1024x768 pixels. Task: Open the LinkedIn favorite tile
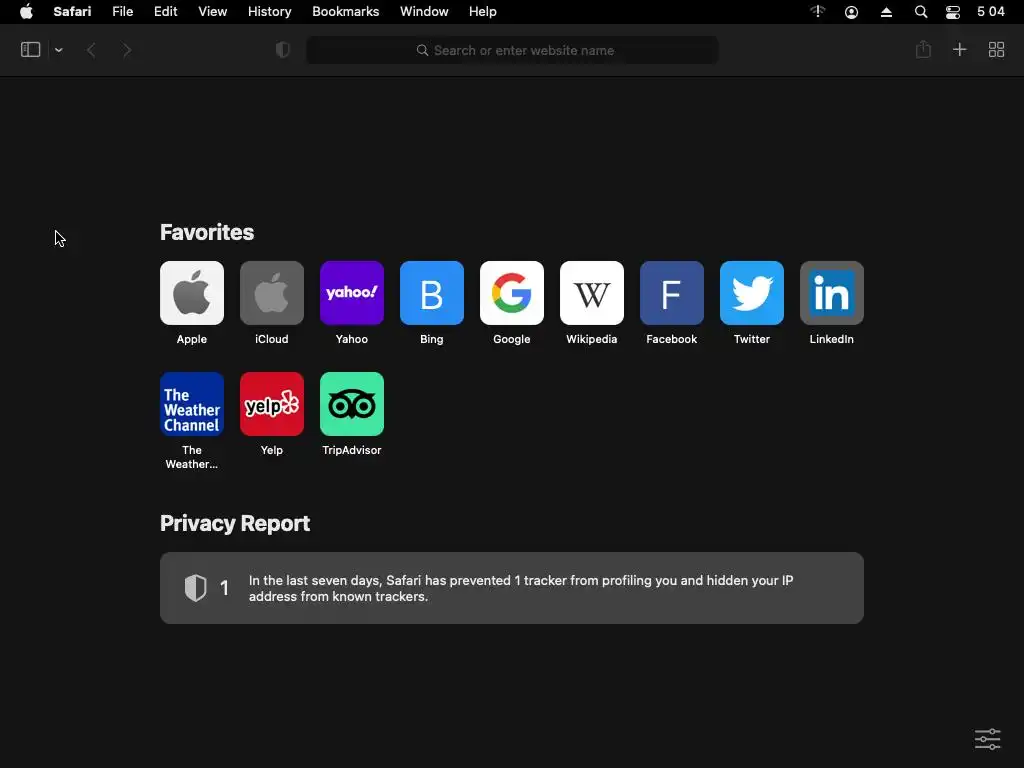[832, 293]
